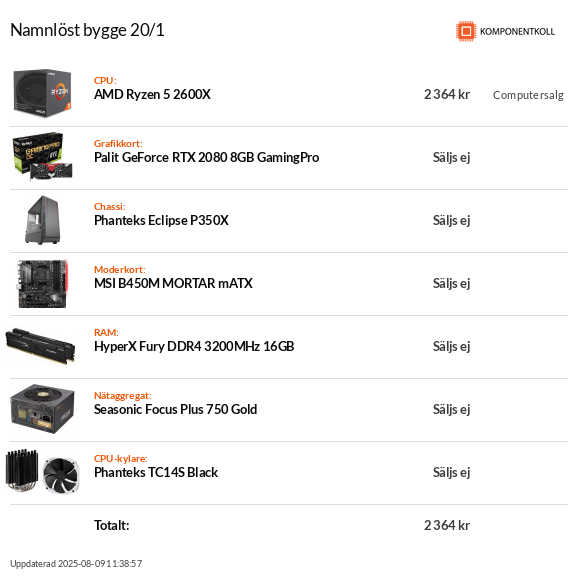Visit the Computersalg store link

click(x=528, y=95)
